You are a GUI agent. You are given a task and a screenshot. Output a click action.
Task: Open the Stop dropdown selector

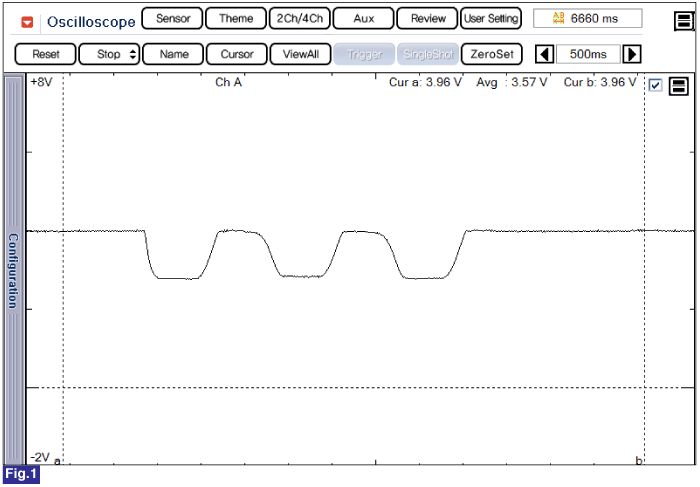click(x=109, y=54)
